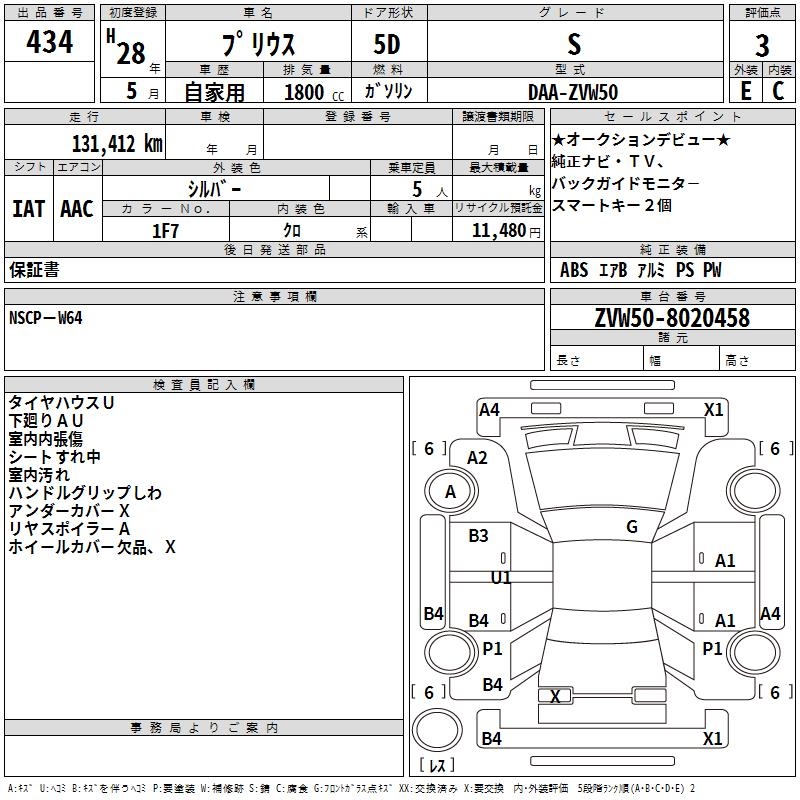The width and height of the screenshot is (800, 800).
Task: Click the 後日発送部品 section header
Action: [274, 249]
